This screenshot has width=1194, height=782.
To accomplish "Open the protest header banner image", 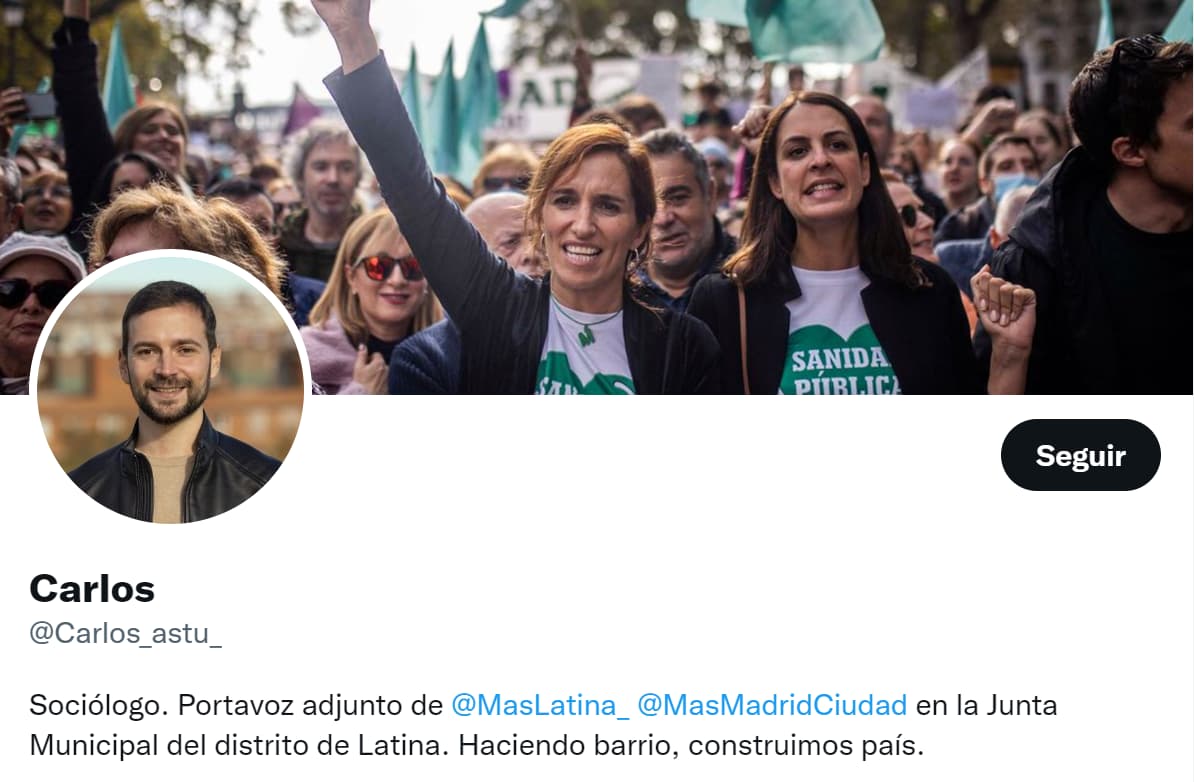I will (x=597, y=196).
